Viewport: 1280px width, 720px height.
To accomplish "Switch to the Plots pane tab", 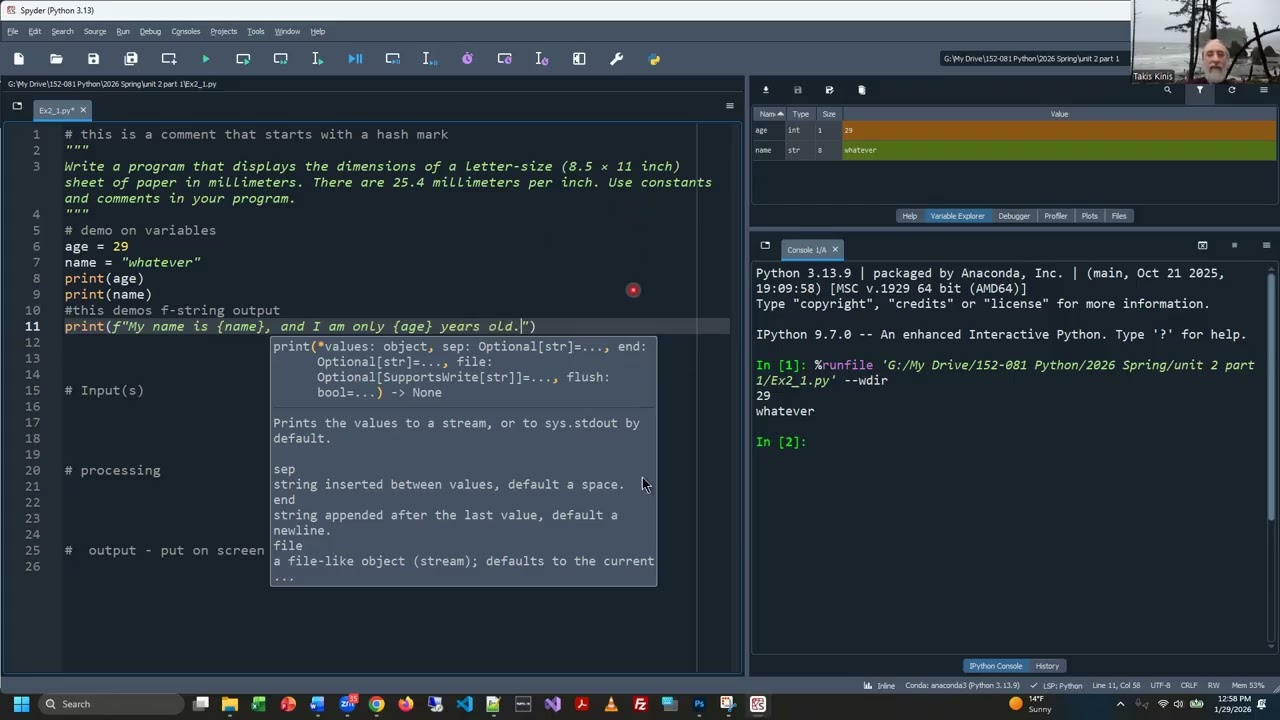I will pos(1089,216).
